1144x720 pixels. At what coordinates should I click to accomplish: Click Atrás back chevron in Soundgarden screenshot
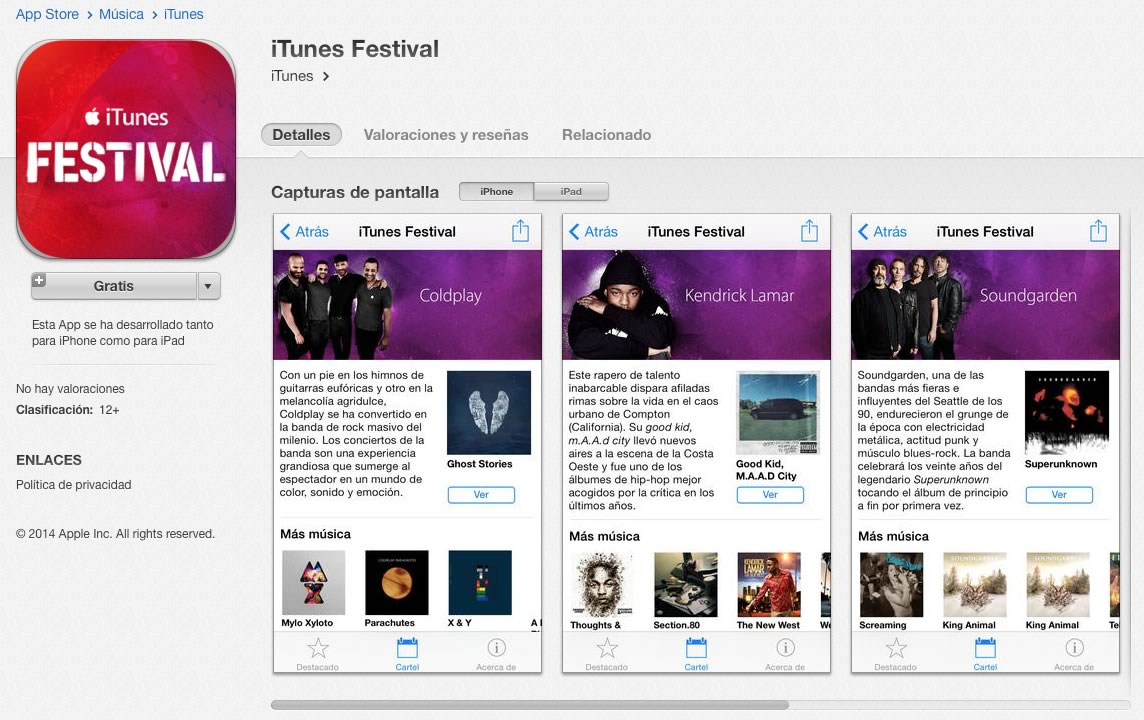(863, 232)
